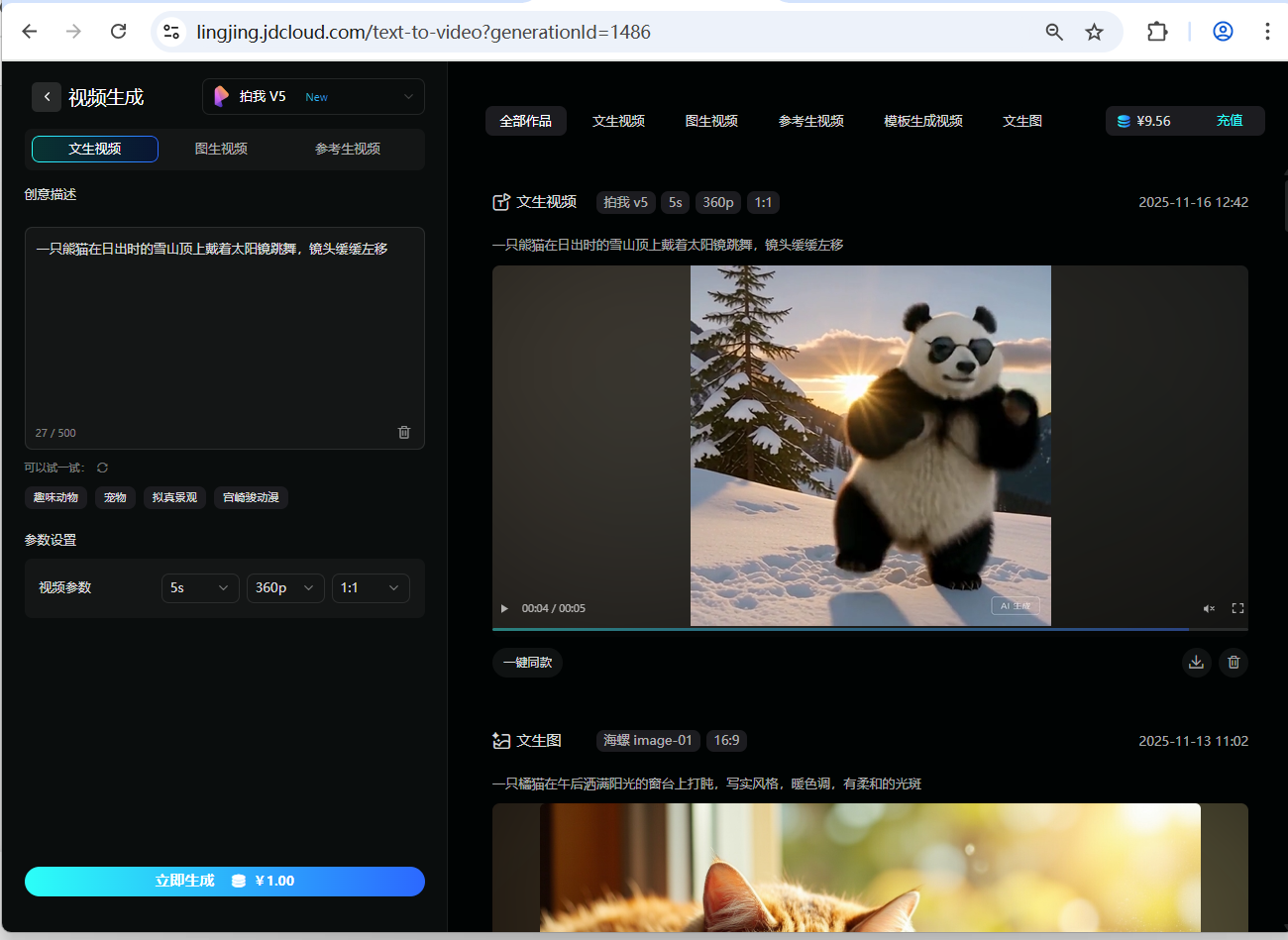The image size is (1288, 940).
Task: Click the 宫崎骏动漫 suggestion chip
Action: click(251, 497)
